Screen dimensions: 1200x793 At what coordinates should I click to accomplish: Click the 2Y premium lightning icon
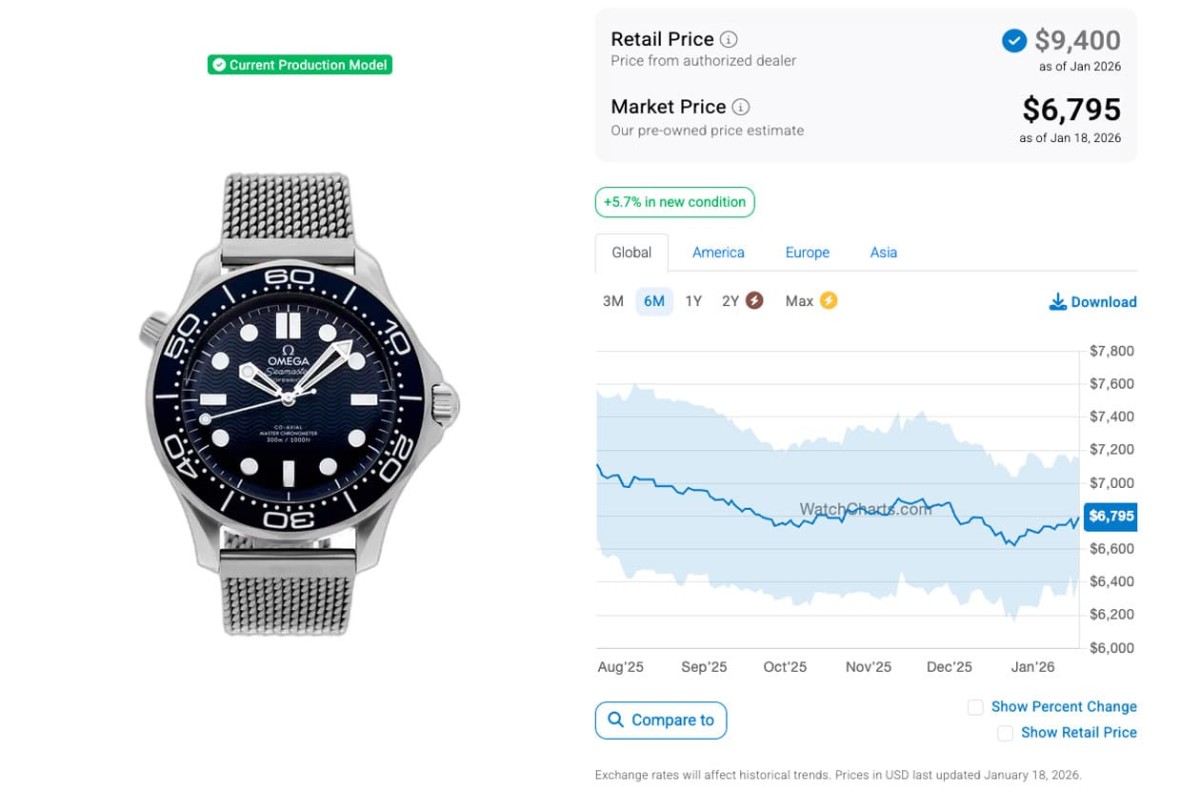point(754,301)
